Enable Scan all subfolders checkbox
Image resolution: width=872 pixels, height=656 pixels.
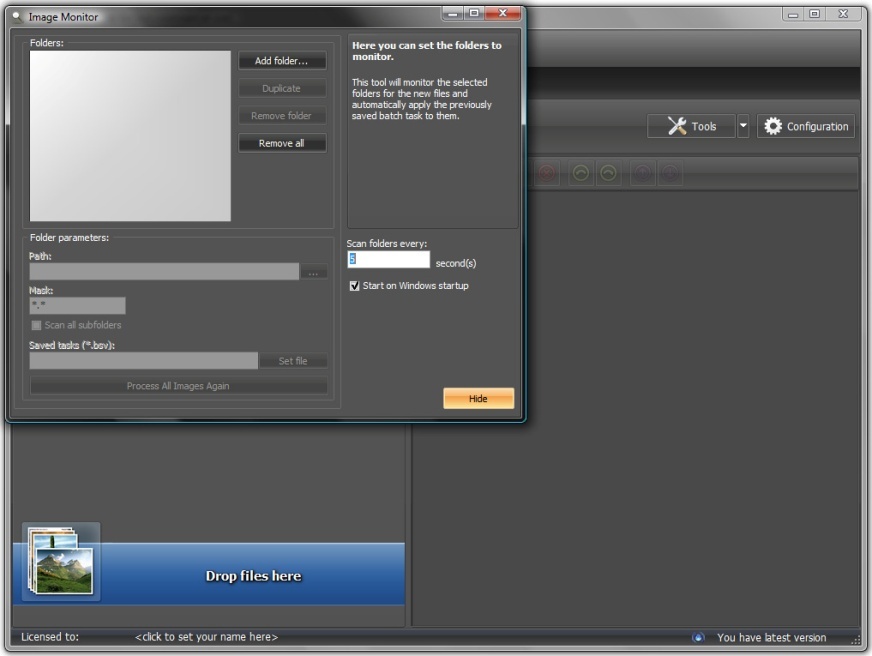click(x=37, y=325)
